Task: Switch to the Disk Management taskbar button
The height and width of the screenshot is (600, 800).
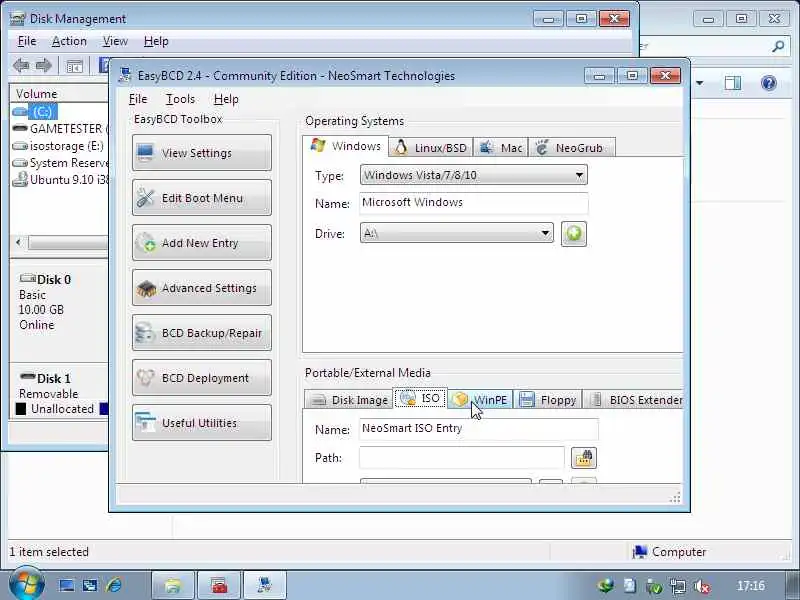Action: pyautogui.click(x=219, y=585)
